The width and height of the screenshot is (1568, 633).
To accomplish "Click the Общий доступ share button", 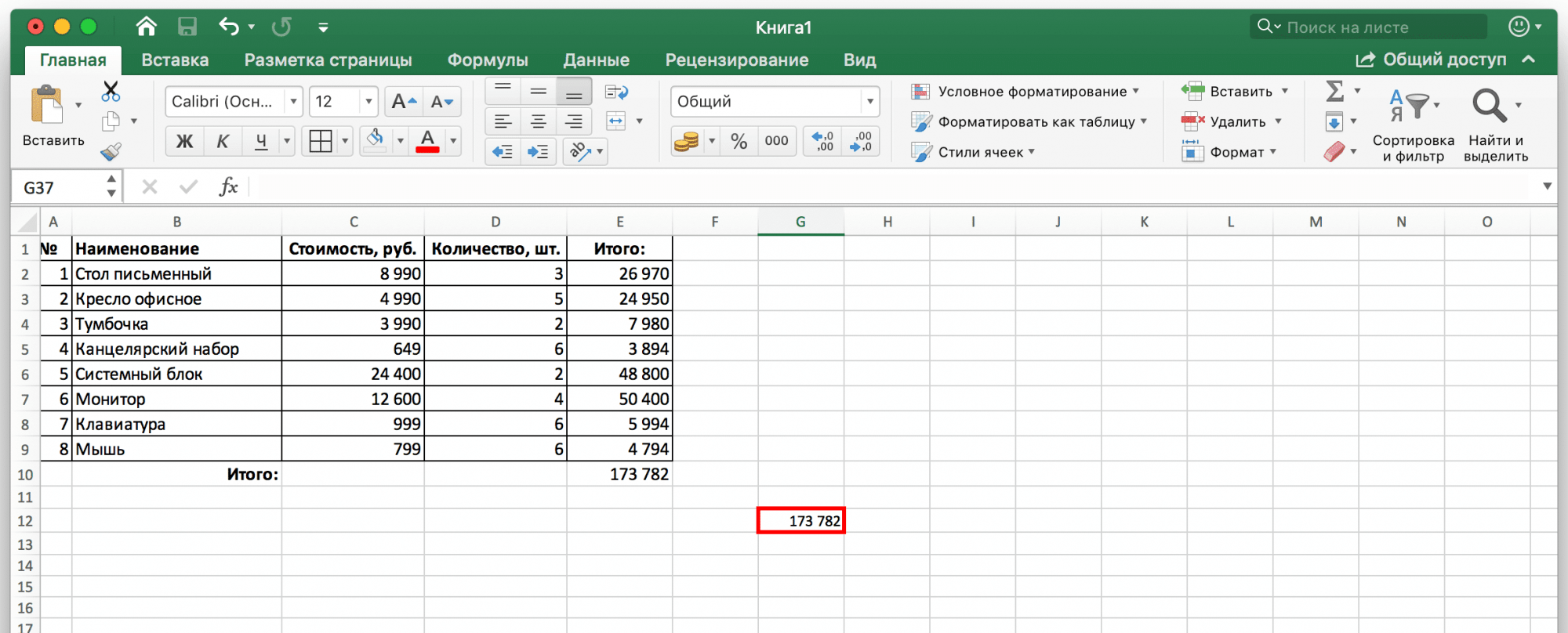I will coord(1431,60).
